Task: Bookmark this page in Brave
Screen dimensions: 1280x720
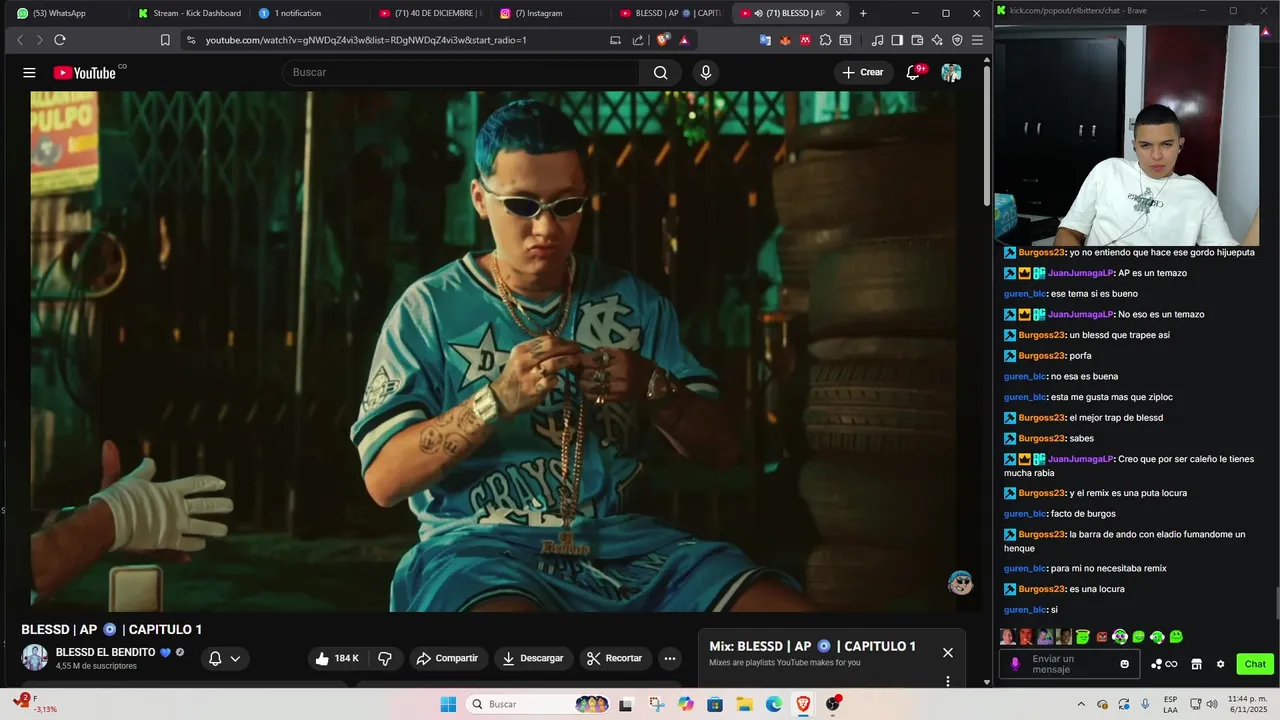Action: coord(165,40)
